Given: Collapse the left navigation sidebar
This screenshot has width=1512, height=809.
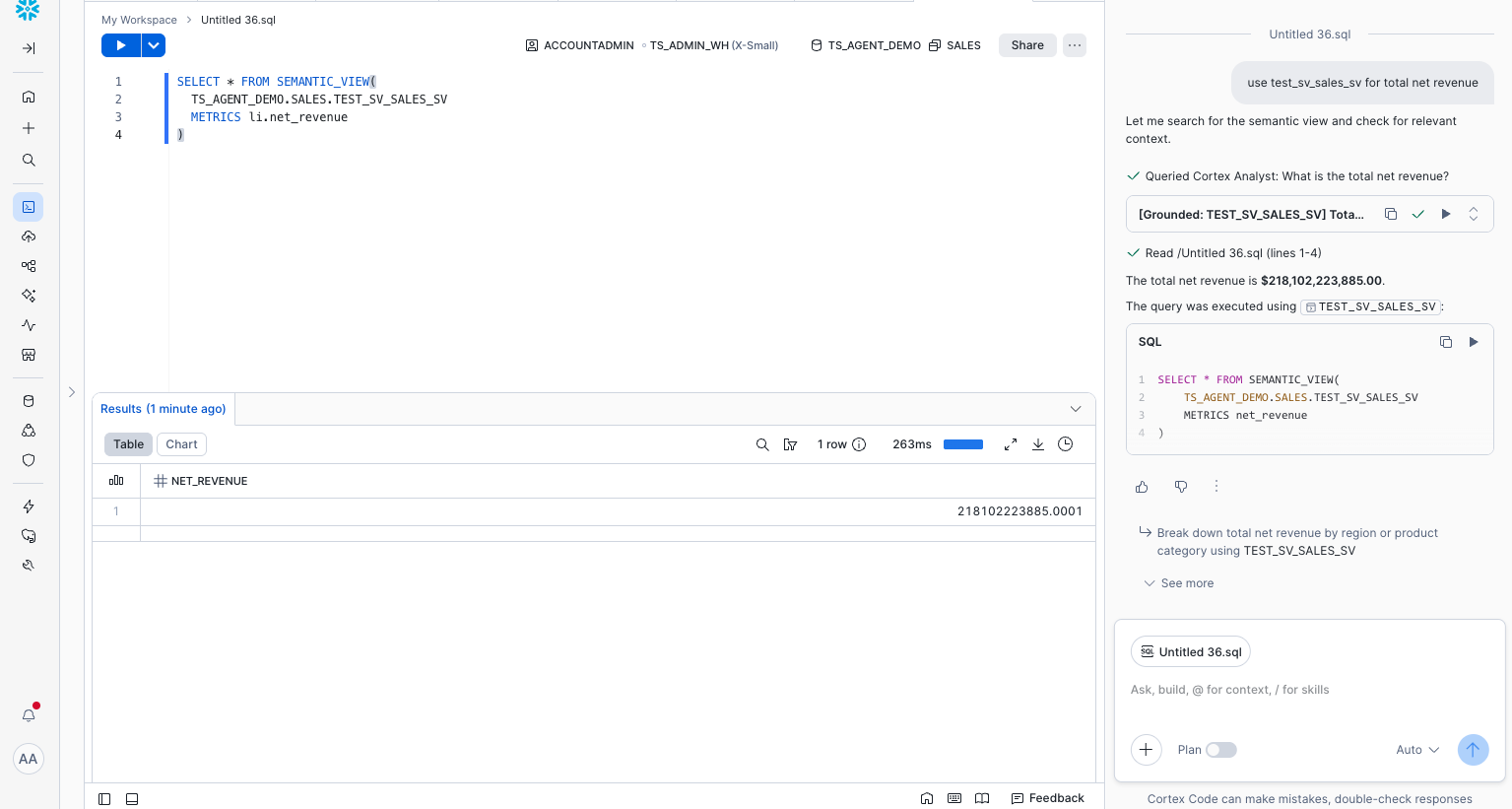Looking at the screenshot, I should coord(29,48).
